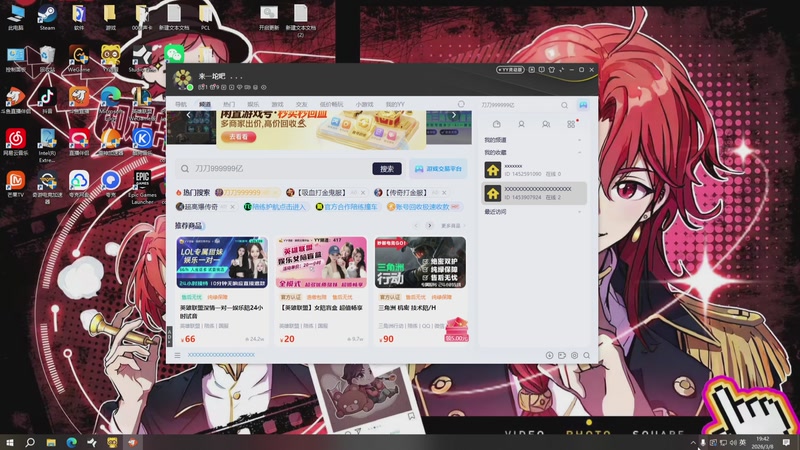800x450 pixels.
Task: Click the YY user avatar
Action: (x=183, y=80)
